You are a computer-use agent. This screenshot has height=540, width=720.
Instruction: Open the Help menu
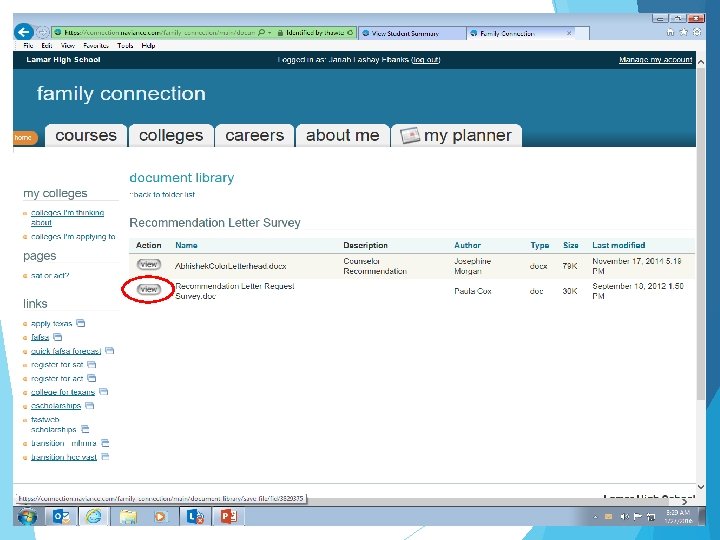(x=148, y=45)
